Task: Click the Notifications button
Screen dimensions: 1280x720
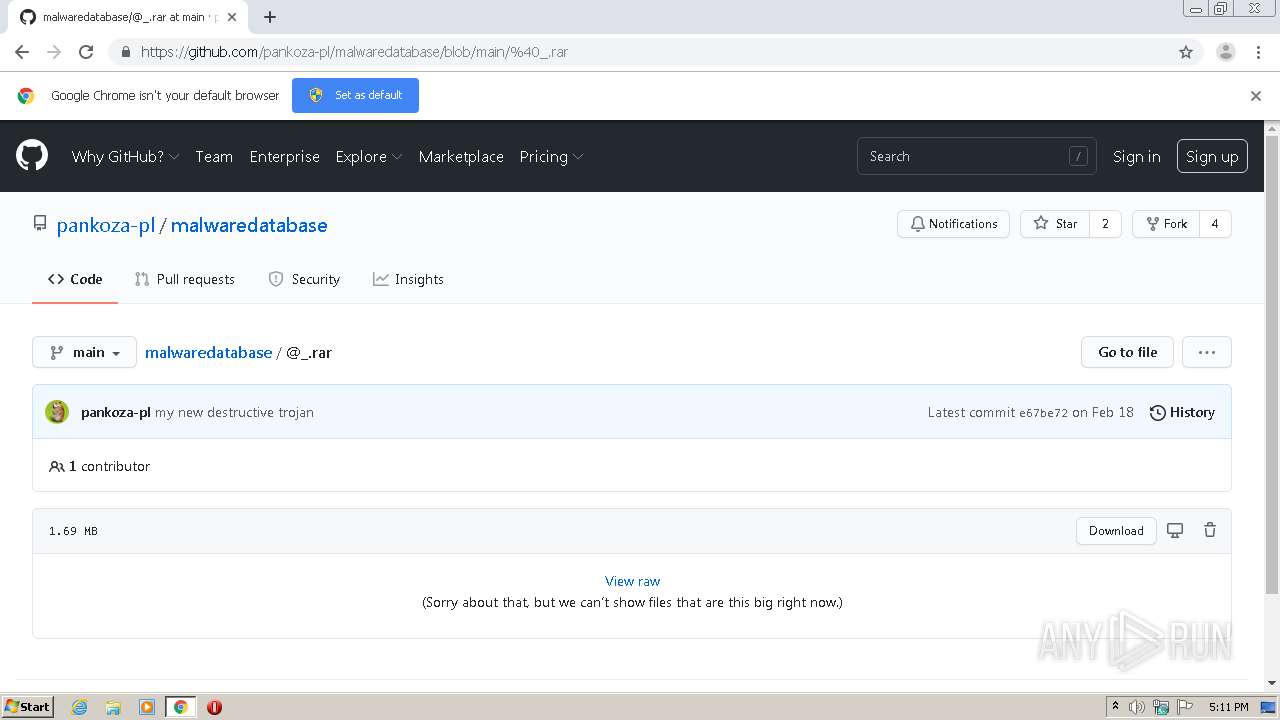Action: click(953, 224)
